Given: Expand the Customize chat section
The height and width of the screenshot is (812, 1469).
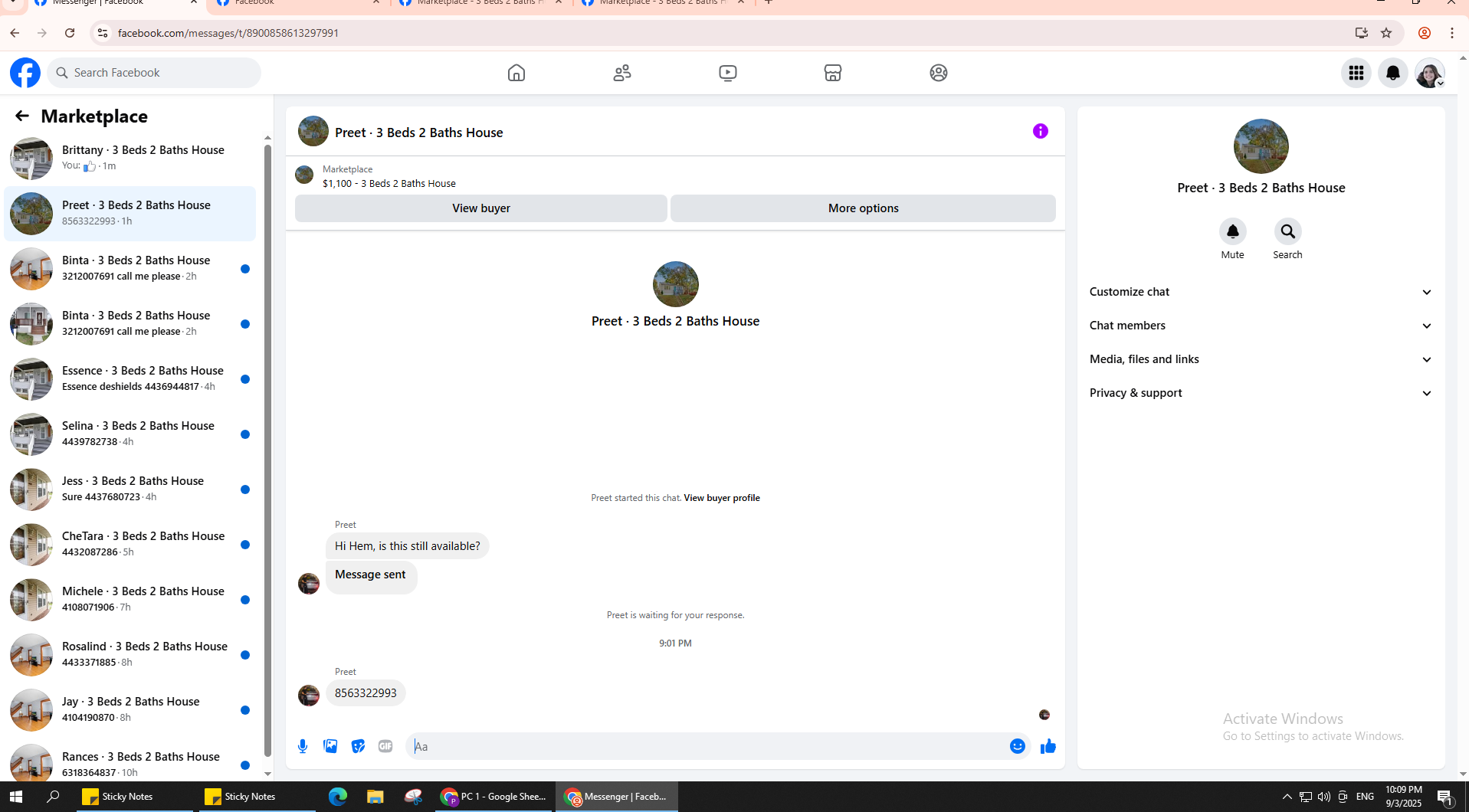Looking at the screenshot, I should [x=1261, y=292].
